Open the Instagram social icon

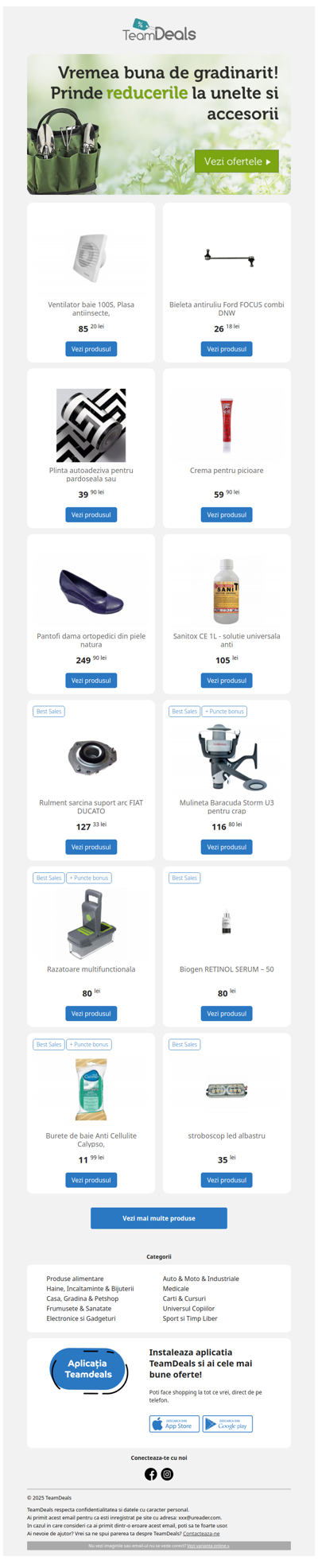[x=167, y=1474]
